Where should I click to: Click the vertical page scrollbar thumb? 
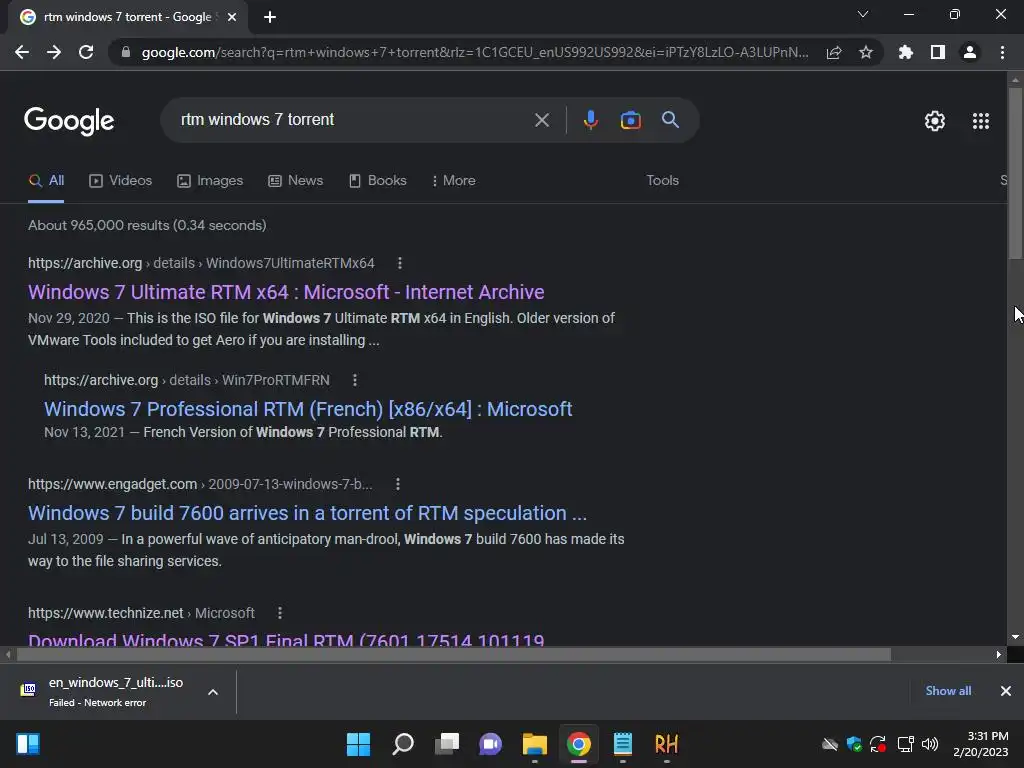[1015, 173]
